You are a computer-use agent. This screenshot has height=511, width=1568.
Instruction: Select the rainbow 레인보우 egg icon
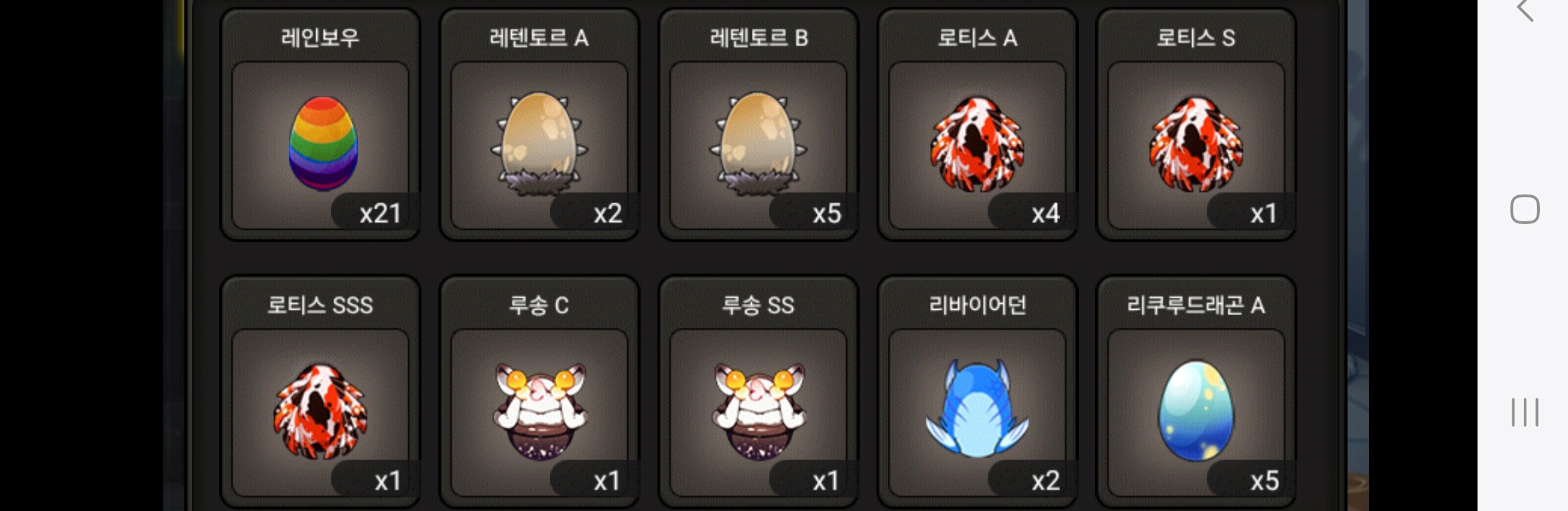(x=323, y=144)
